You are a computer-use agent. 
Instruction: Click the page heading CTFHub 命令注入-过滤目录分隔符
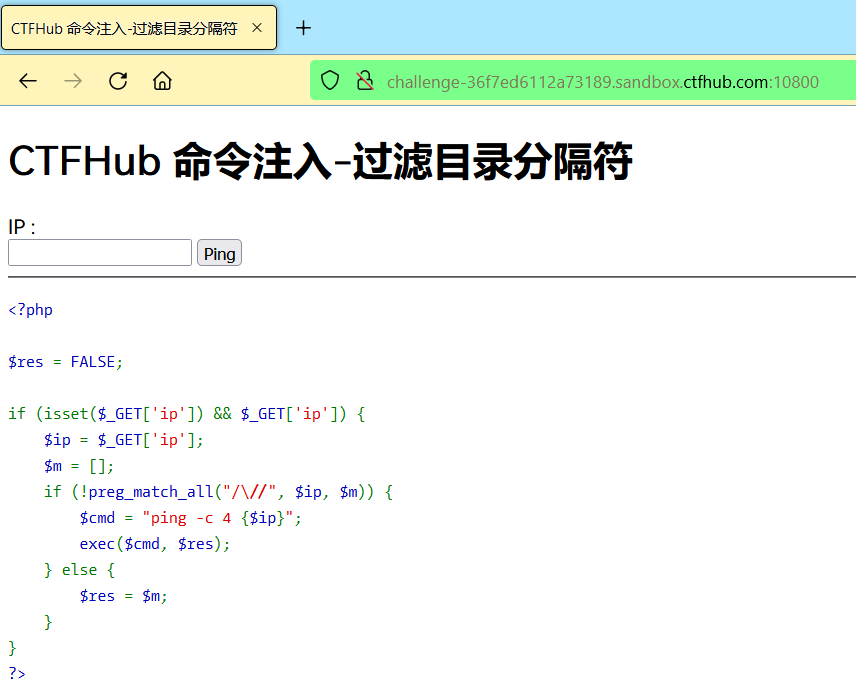click(x=320, y=162)
